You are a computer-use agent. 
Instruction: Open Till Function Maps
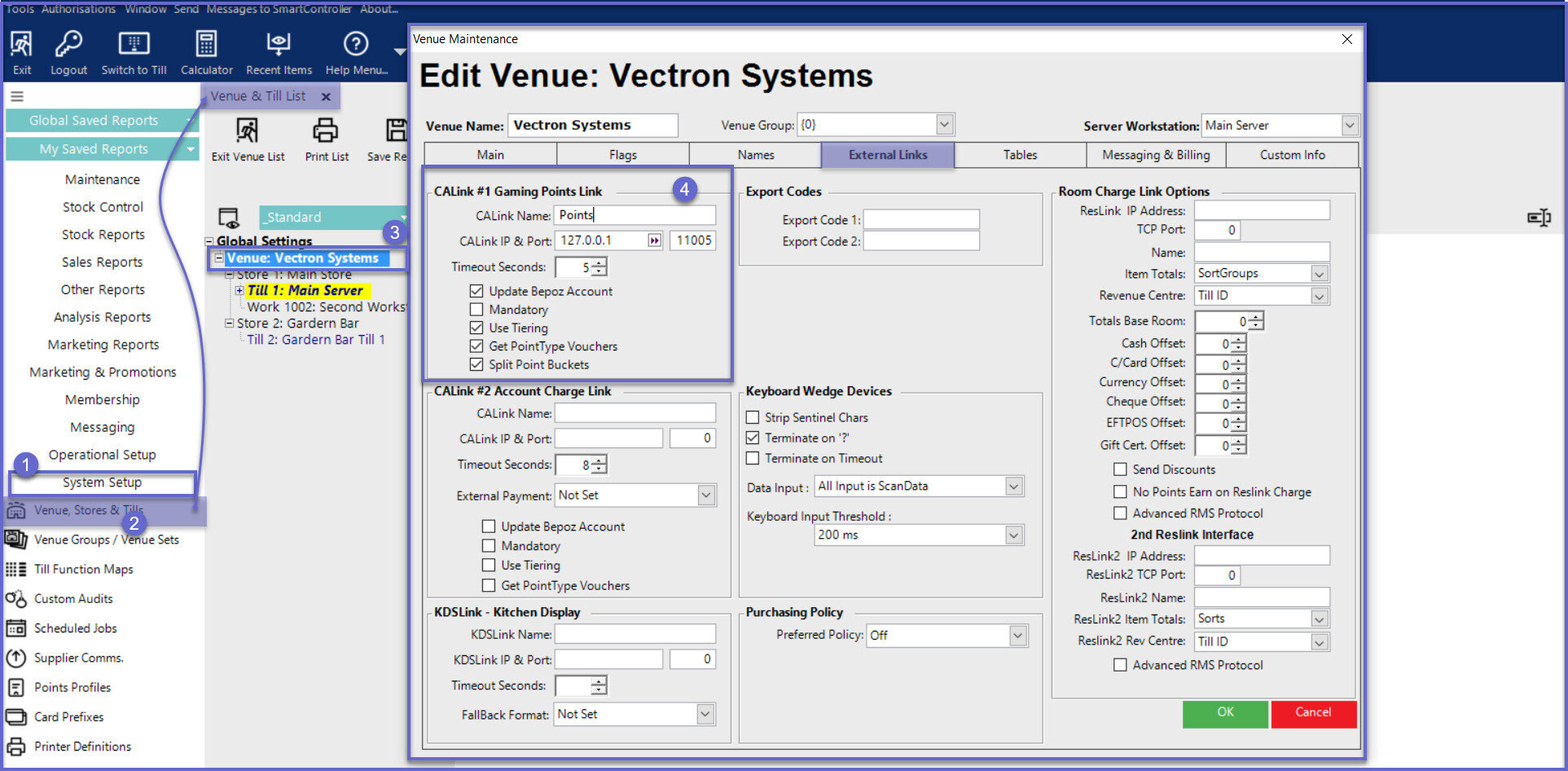pos(83,569)
